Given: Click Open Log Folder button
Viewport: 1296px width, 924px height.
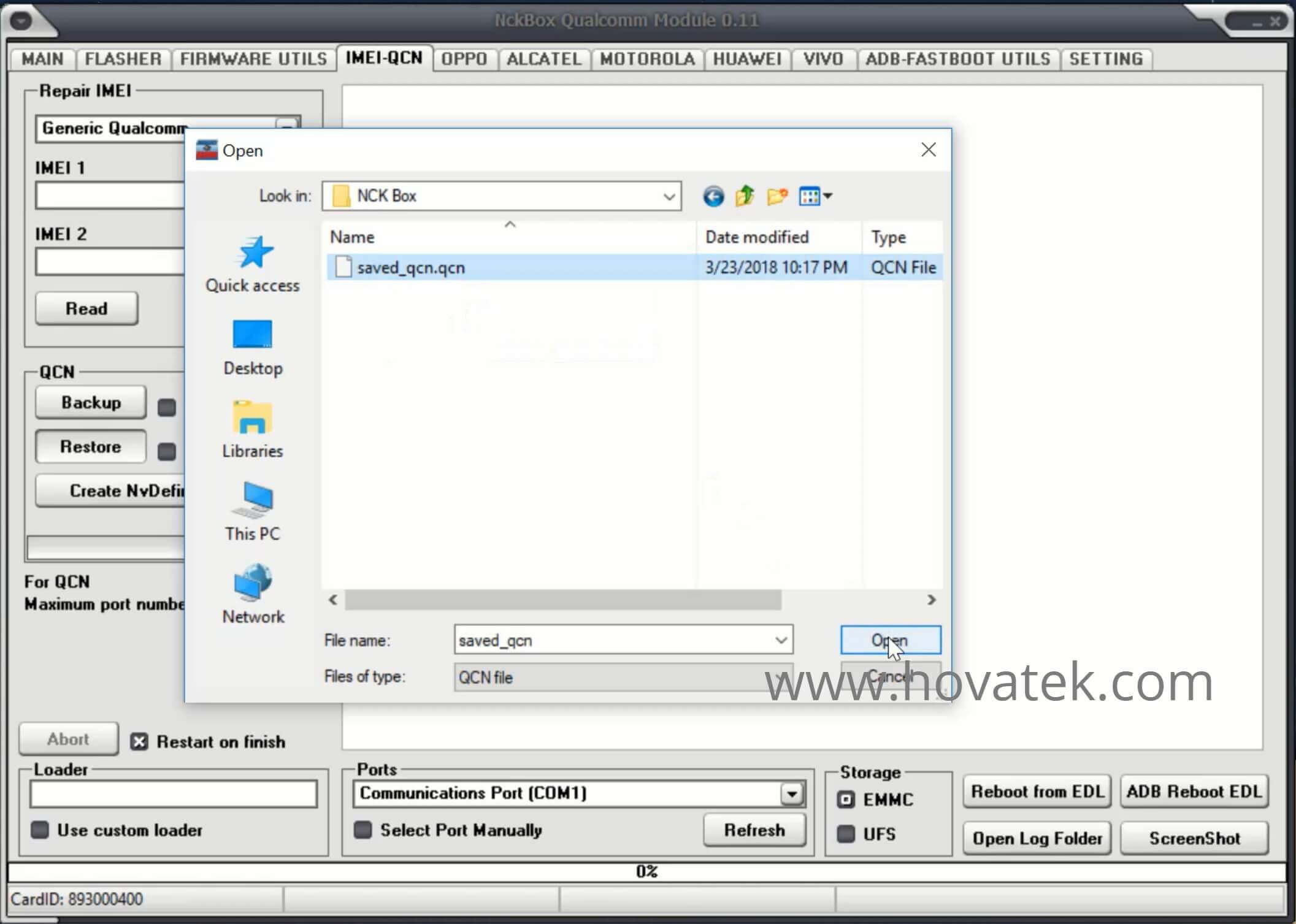Looking at the screenshot, I should click(x=1037, y=838).
